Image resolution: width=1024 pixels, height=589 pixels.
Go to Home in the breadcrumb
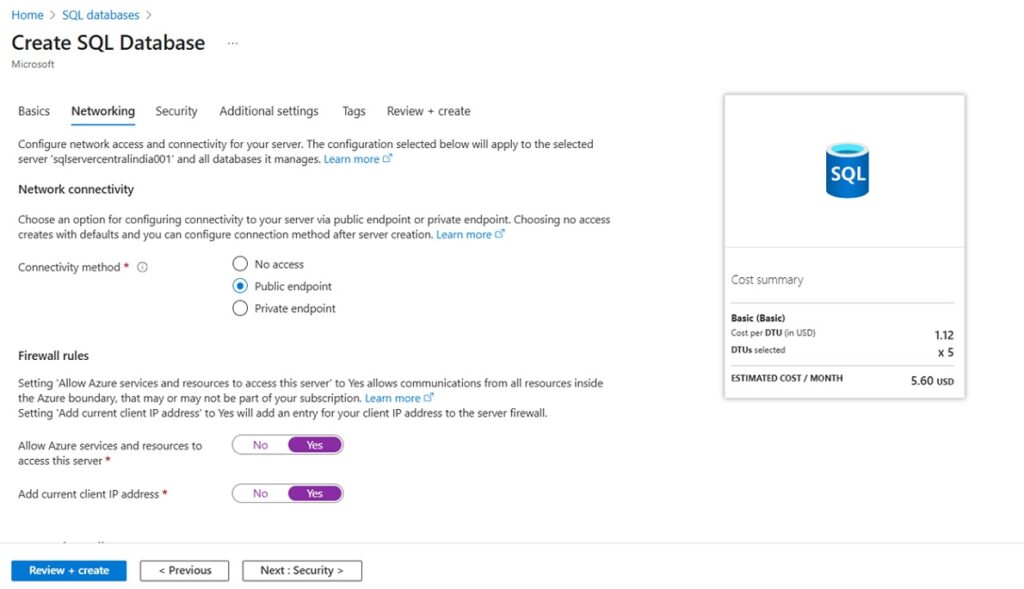click(x=27, y=15)
